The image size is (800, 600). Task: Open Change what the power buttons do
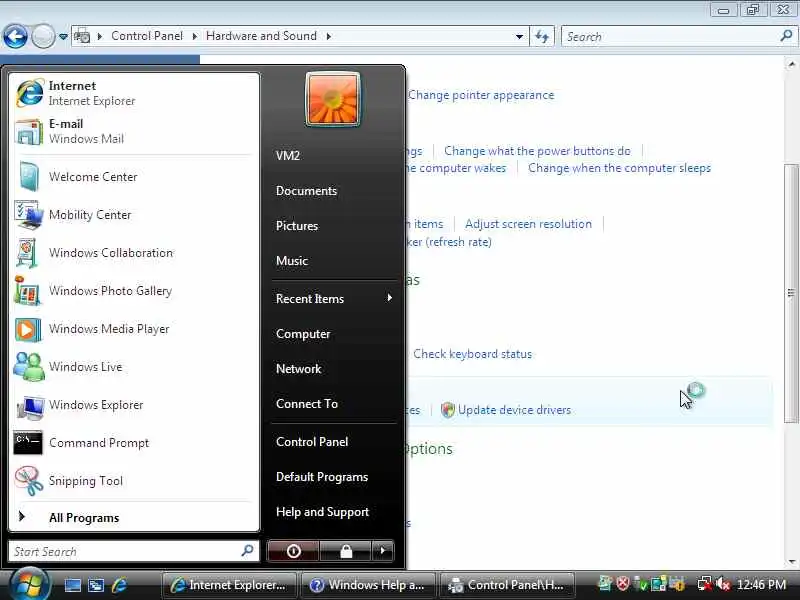(537, 151)
